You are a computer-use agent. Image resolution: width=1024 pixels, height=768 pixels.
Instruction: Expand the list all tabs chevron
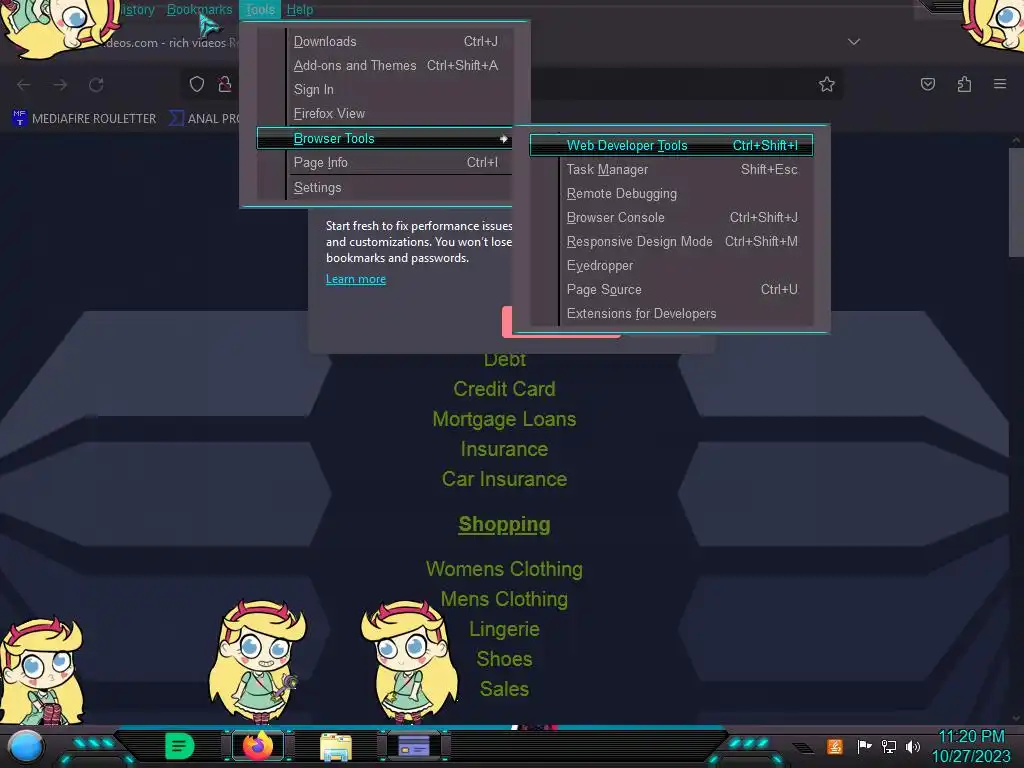[x=854, y=42]
